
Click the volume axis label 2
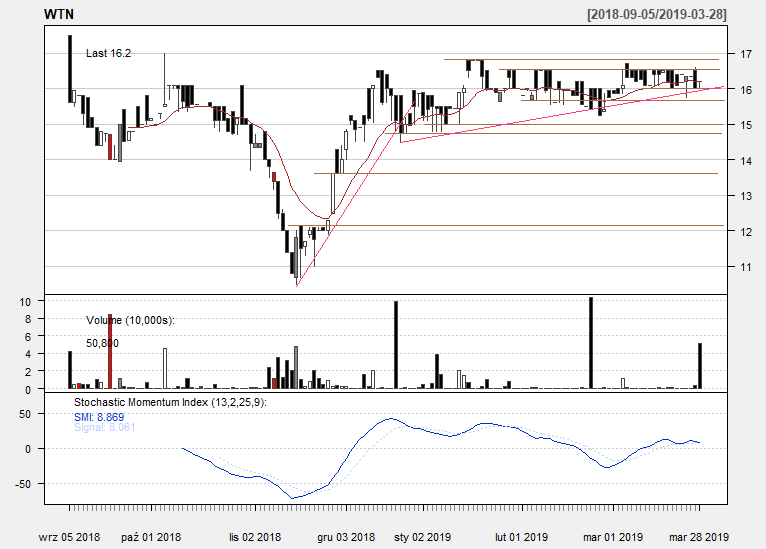click(28, 372)
